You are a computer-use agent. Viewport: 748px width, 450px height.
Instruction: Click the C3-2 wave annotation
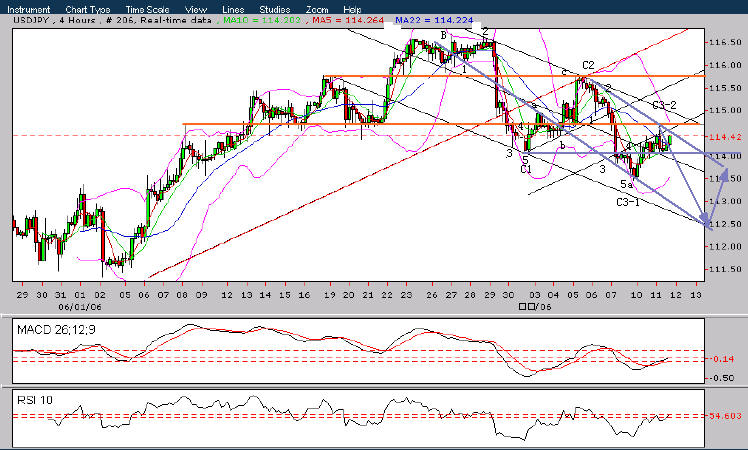click(x=665, y=105)
